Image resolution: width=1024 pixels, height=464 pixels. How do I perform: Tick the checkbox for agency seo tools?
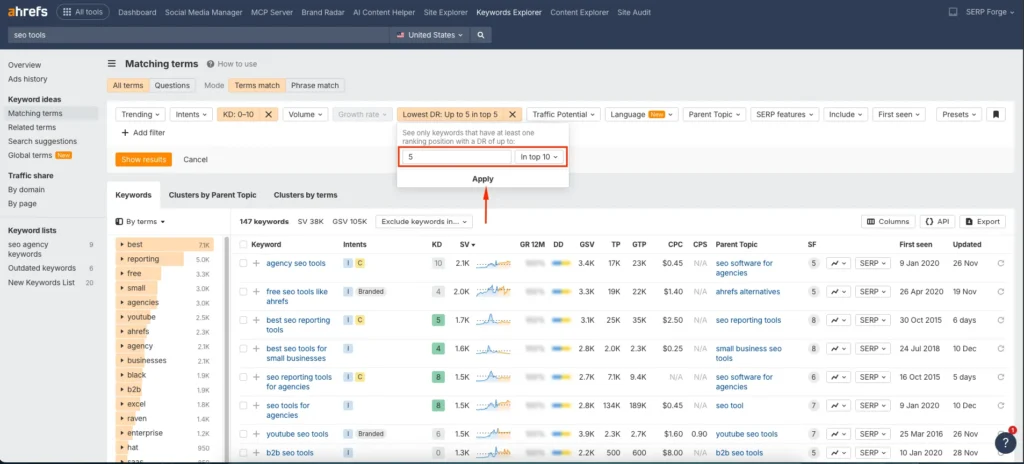243,264
